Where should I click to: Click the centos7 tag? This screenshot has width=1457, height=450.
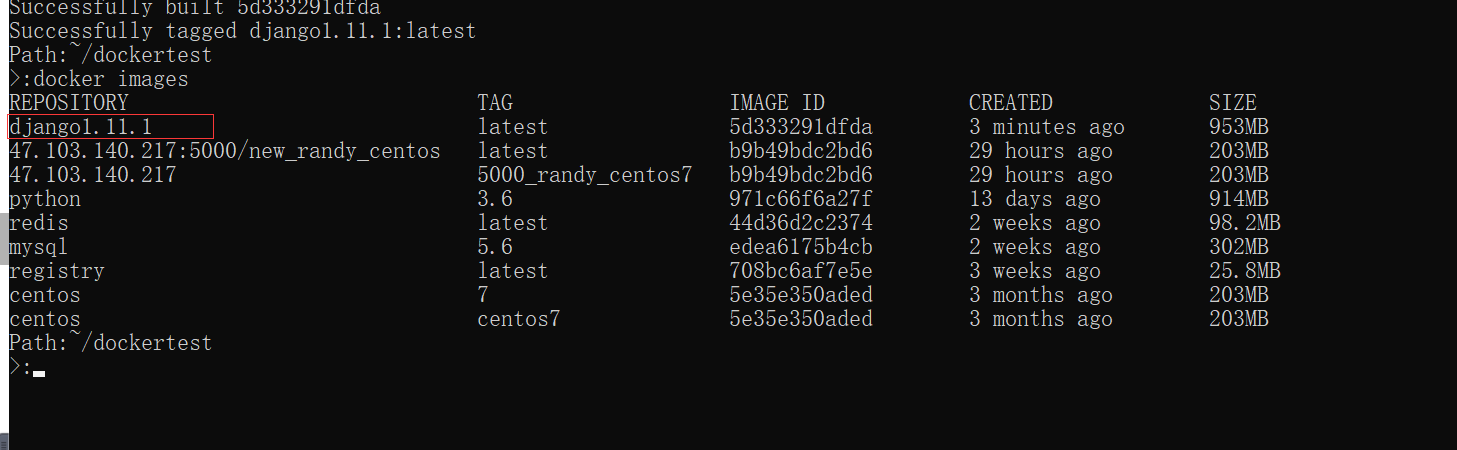(x=519, y=319)
